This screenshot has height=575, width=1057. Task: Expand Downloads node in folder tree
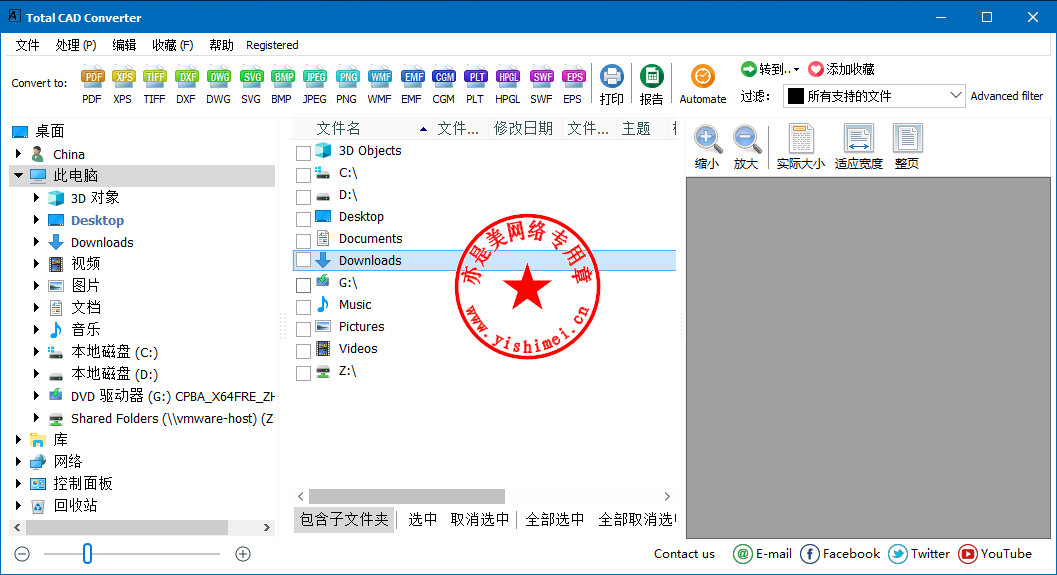click(x=36, y=241)
